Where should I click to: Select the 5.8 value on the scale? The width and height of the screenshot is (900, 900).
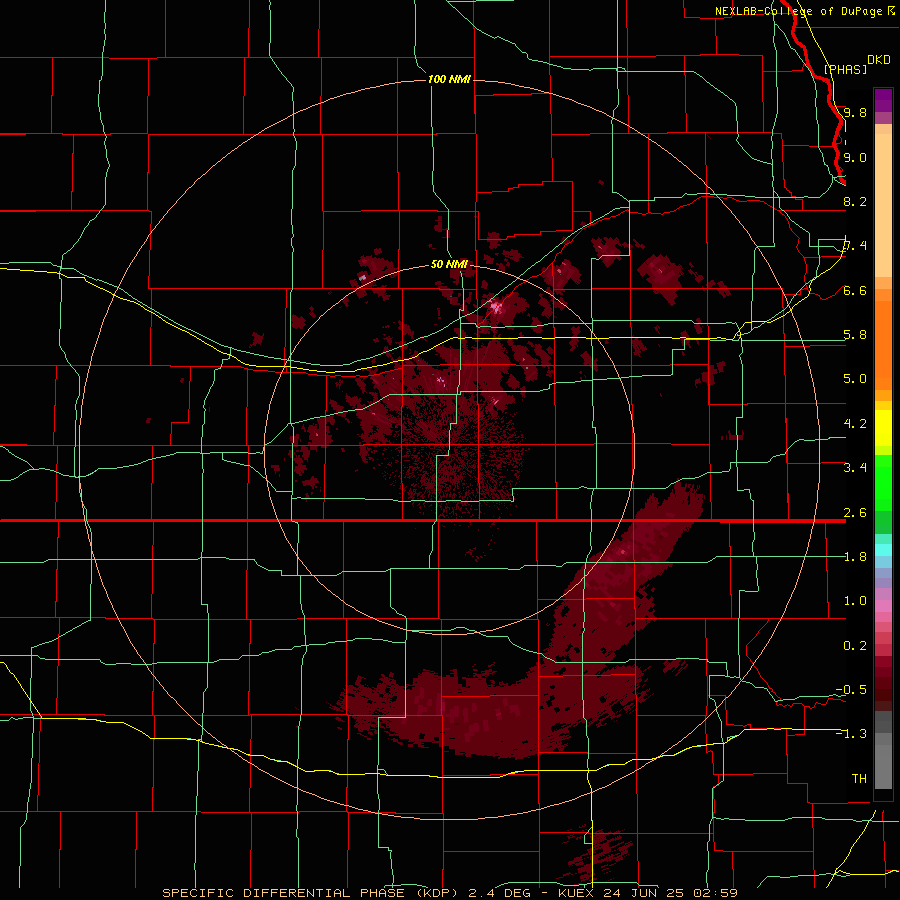tap(855, 335)
